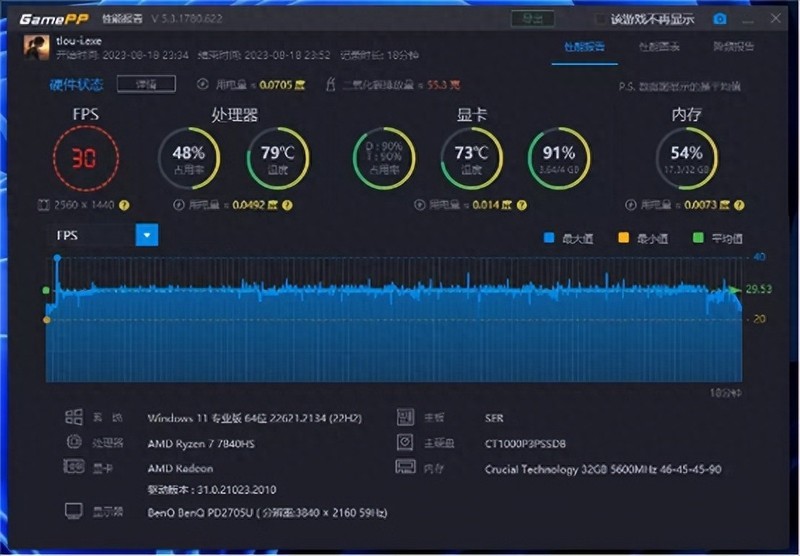This screenshot has width=800, height=556.
Task: Click the memory icon next to Crucial Technology
Action: point(406,466)
